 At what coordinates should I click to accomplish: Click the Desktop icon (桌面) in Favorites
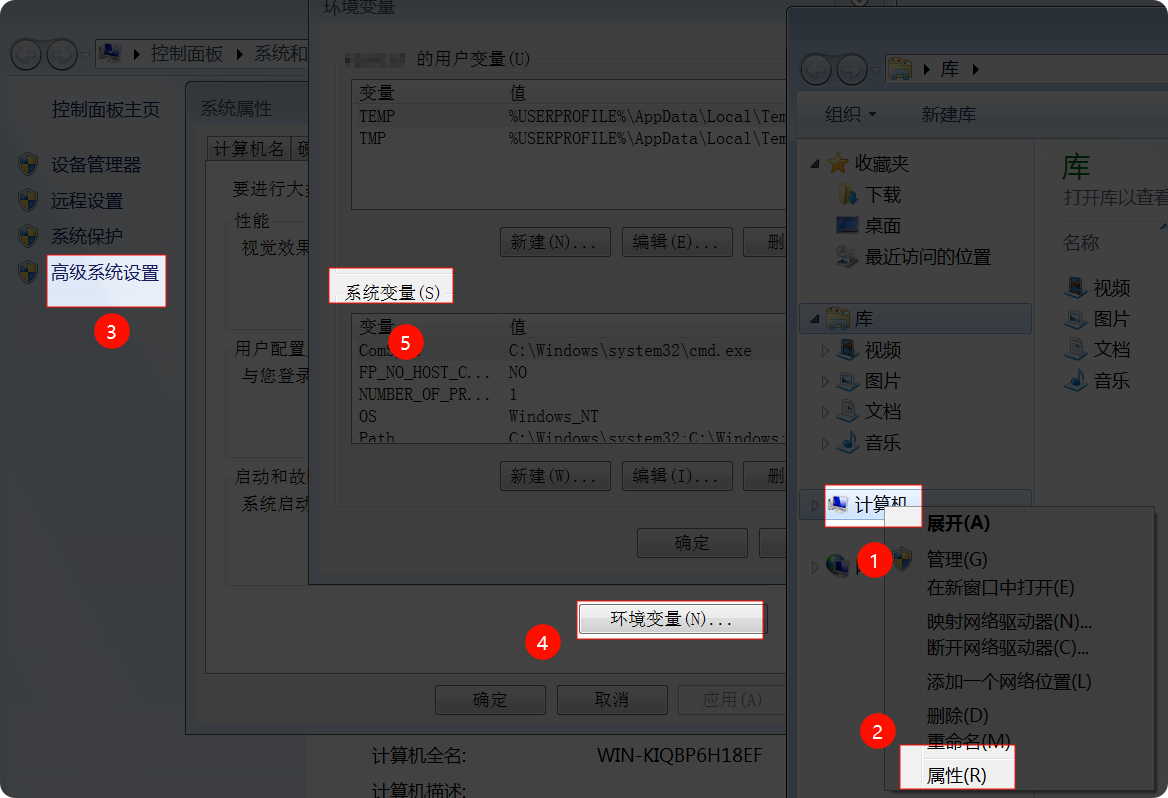pos(847,225)
